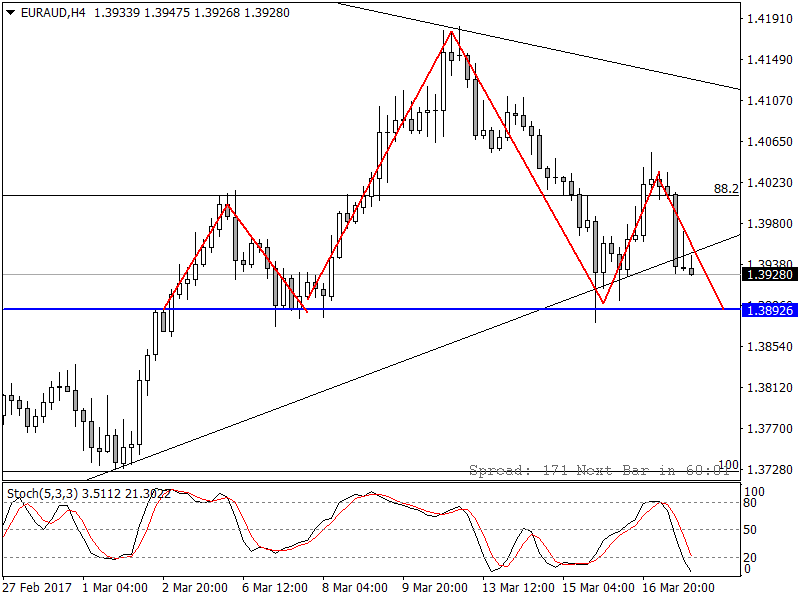Select the 100 Fibonacci level label
This screenshot has width=800, height=600.
click(728, 464)
